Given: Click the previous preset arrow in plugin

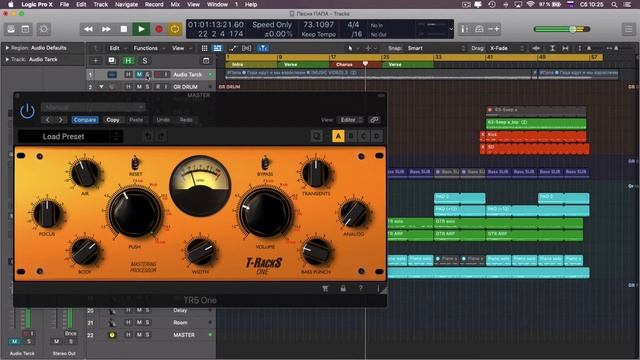Looking at the screenshot, I should (x=48, y=120).
